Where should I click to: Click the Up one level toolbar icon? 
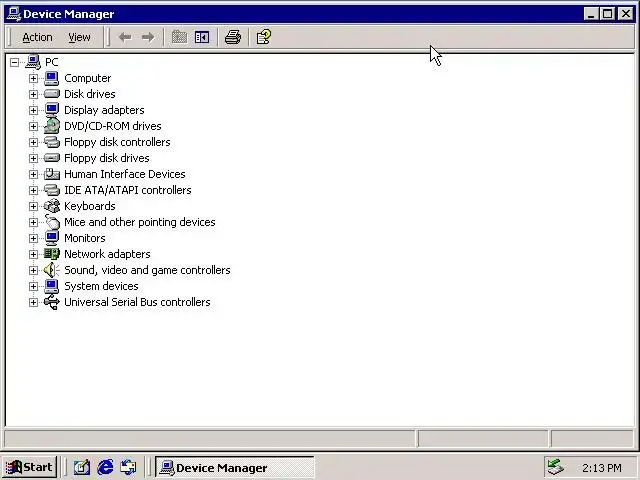click(179, 37)
